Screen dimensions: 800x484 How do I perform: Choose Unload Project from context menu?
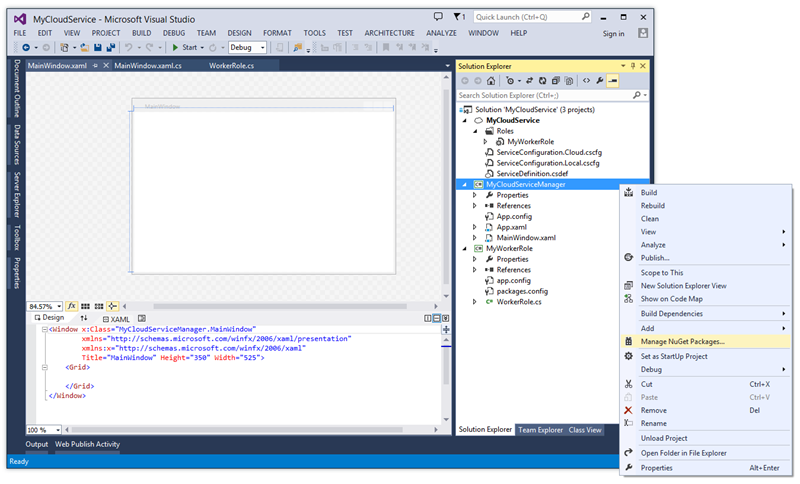coord(706,439)
